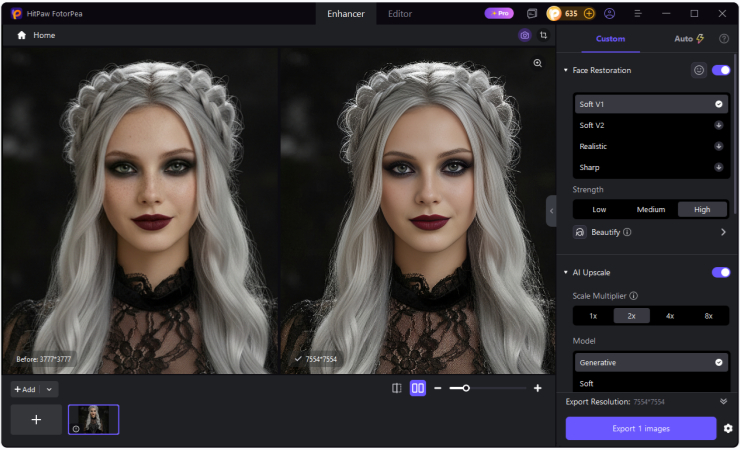The height and width of the screenshot is (450, 740).
Task: Click the zoom slider handle
Action: (x=466, y=388)
